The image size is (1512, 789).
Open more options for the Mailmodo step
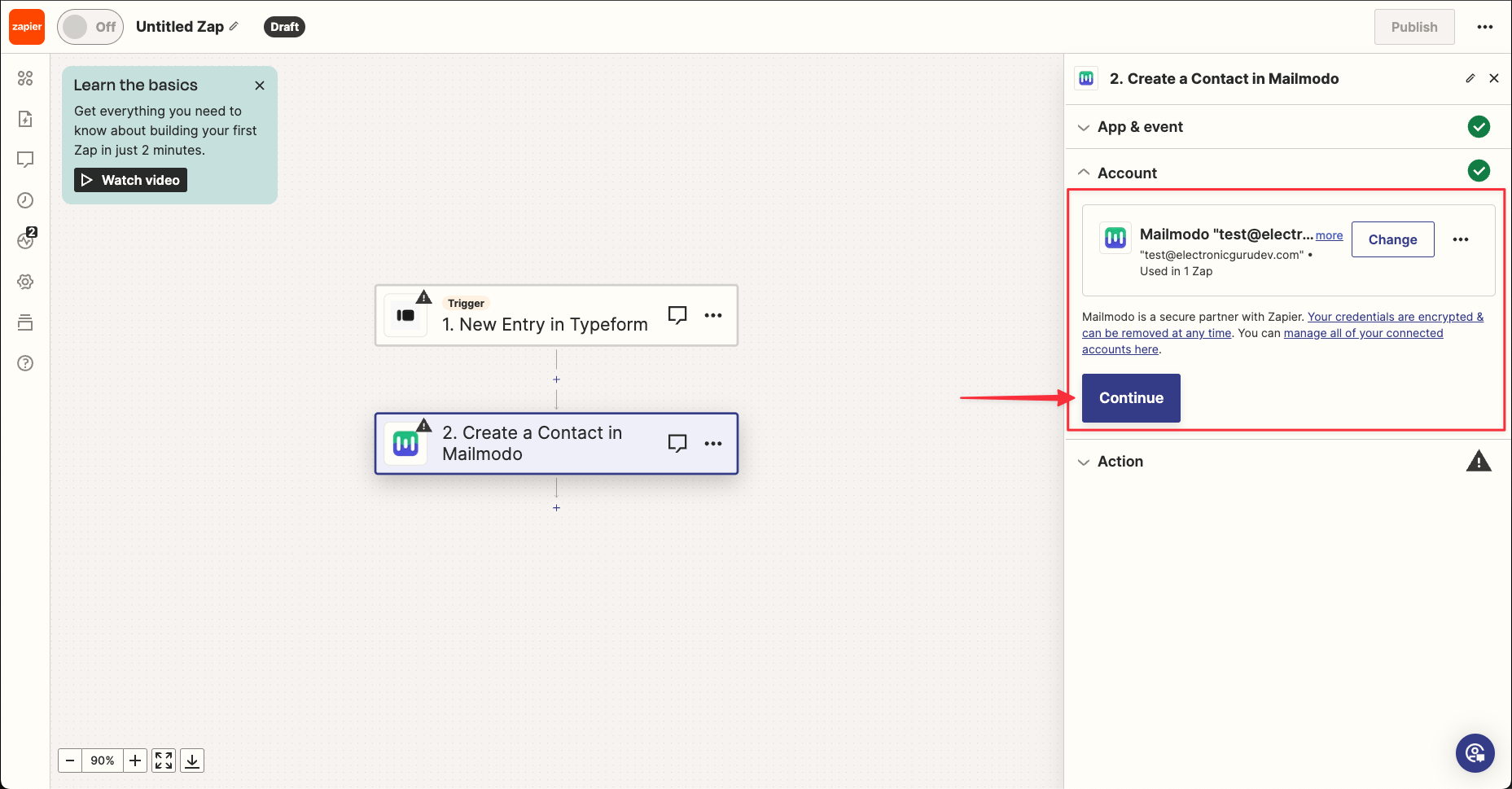click(713, 444)
